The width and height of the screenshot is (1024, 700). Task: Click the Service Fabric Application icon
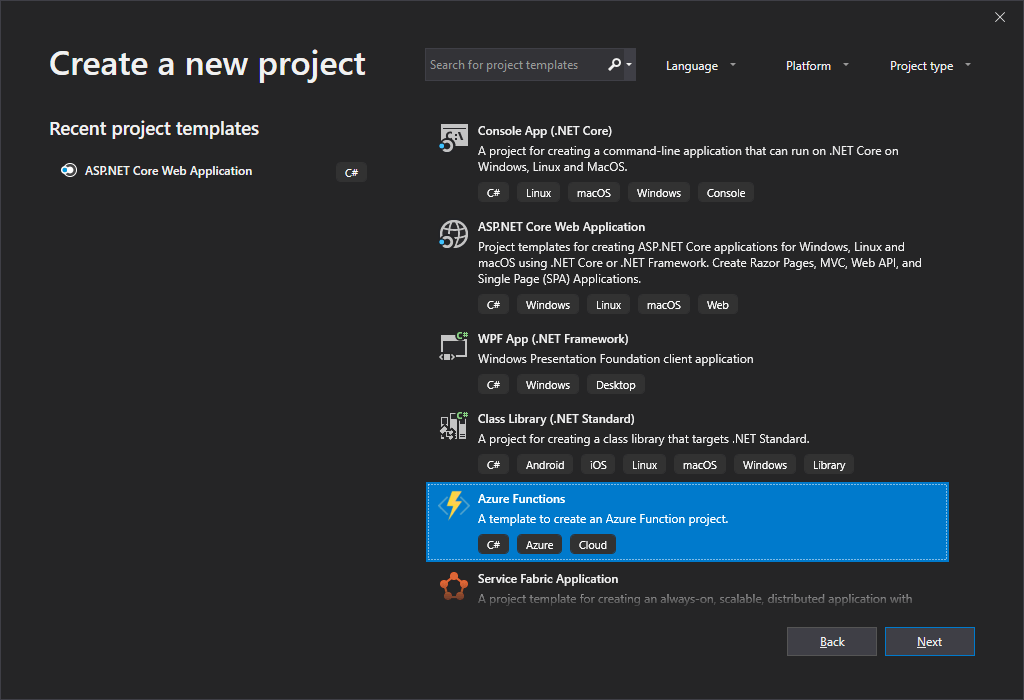point(453,586)
